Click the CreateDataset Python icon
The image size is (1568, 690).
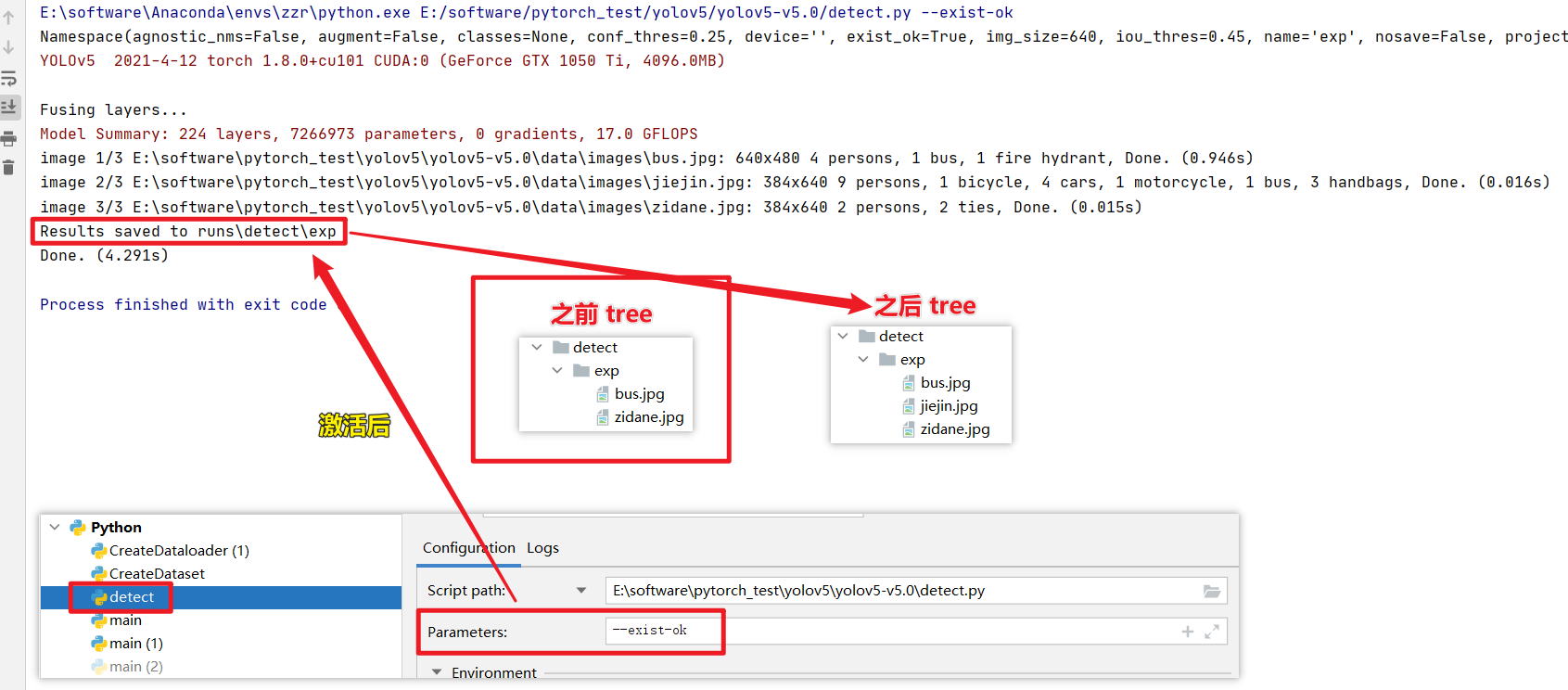click(98, 574)
